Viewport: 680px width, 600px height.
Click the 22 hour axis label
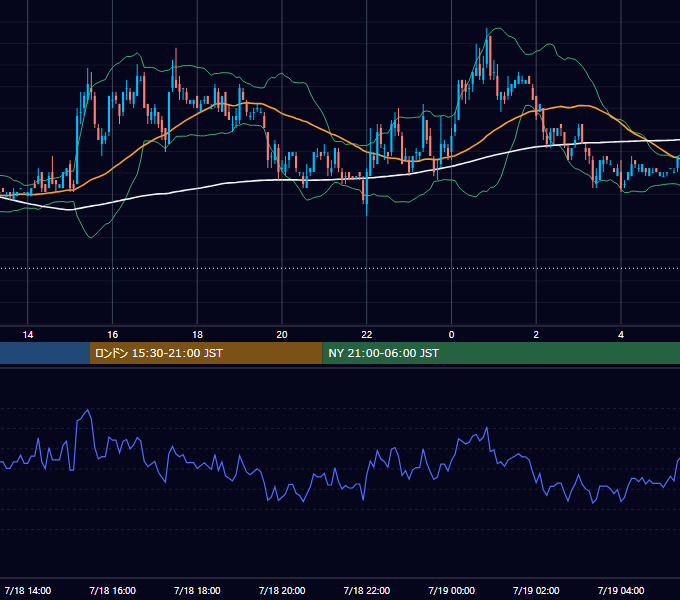click(367, 335)
